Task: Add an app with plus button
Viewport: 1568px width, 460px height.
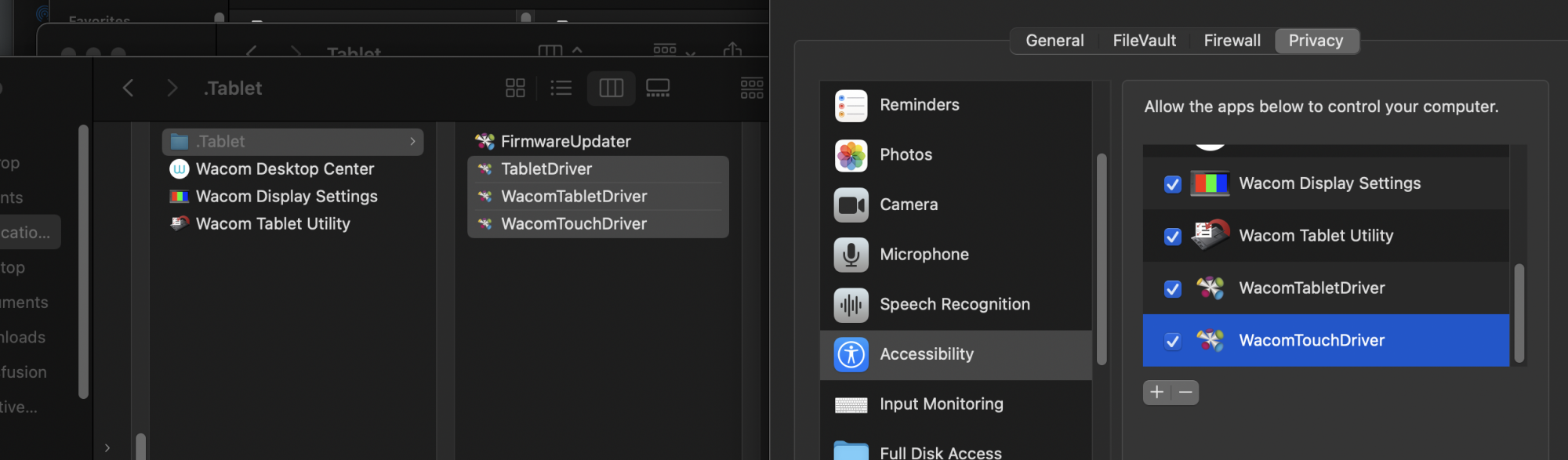Action: pos(1157,393)
